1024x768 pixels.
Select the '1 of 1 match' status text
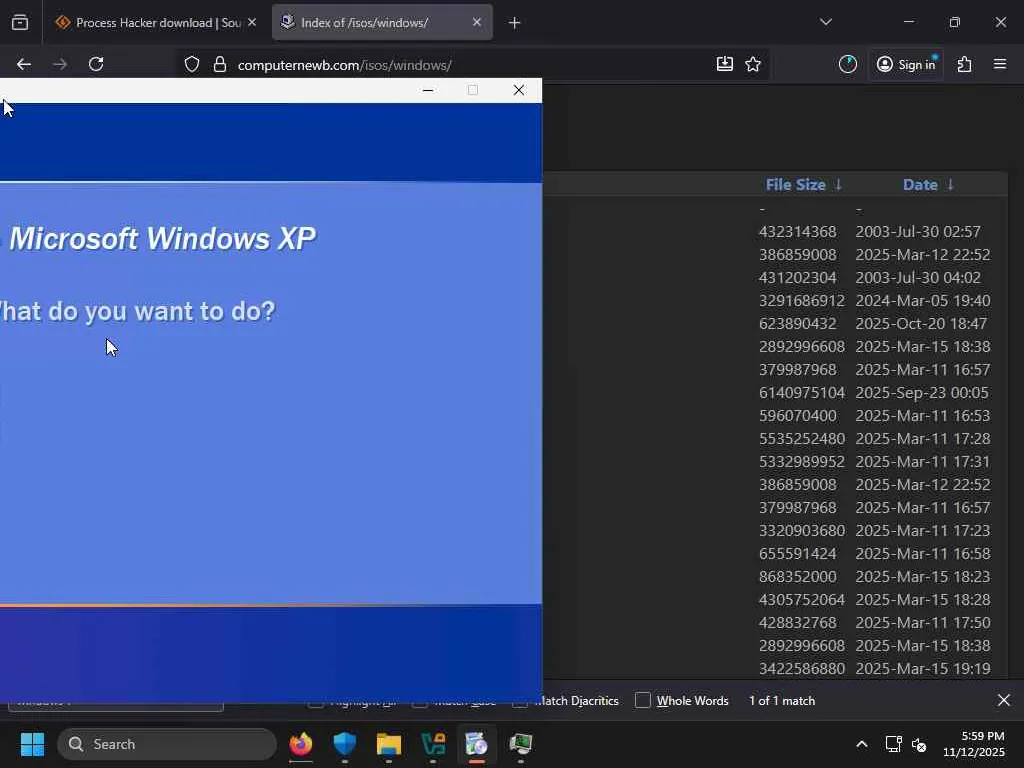pyautogui.click(x=782, y=701)
